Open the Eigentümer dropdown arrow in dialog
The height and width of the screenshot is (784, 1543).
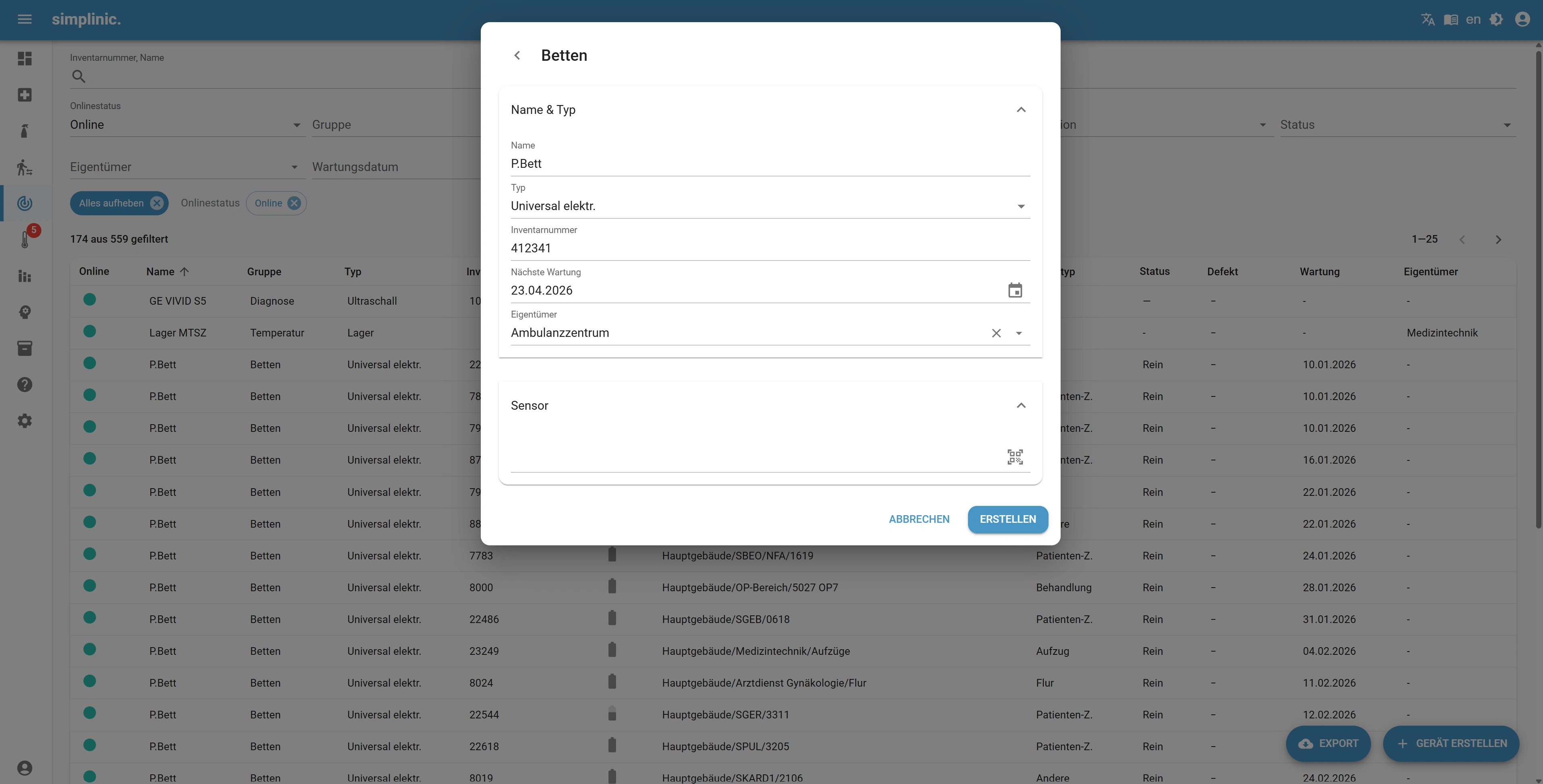[x=1019, y=333]
